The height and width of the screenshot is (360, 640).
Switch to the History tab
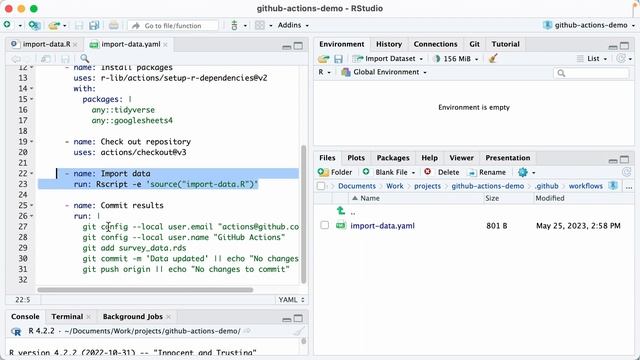click(x=389, y=44)
